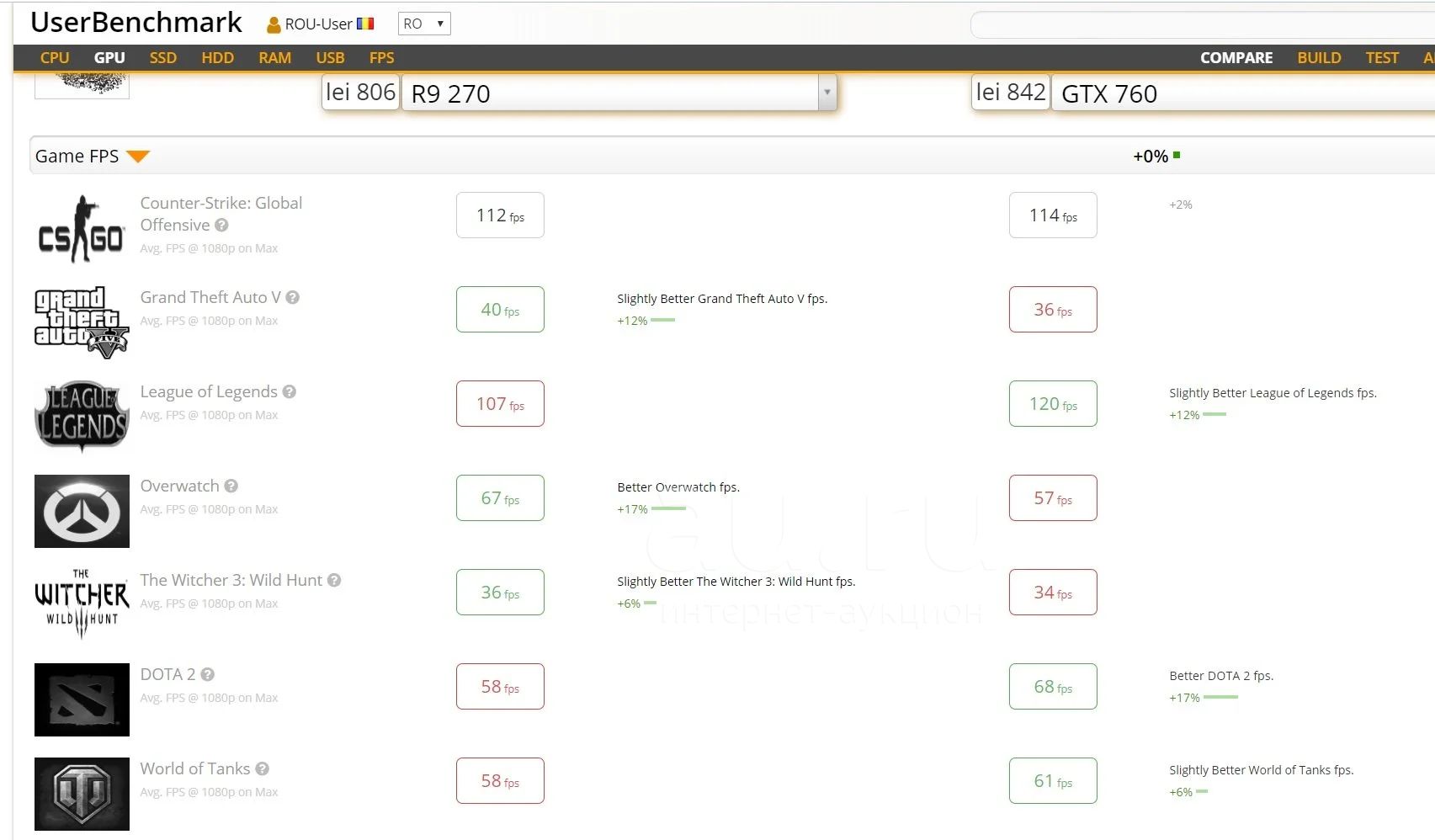This screenshot has width=1435, height=840.
Task: Click the World of Tanks logo
Action: point(82,794)
